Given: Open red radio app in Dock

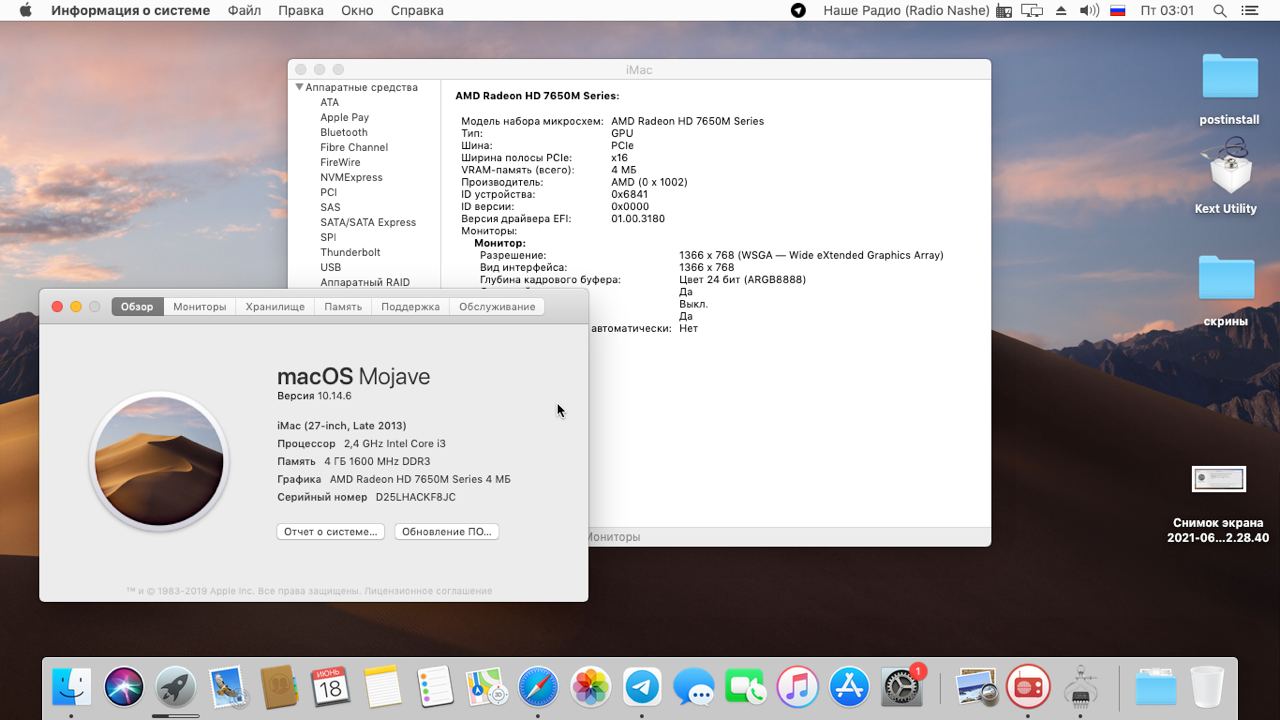Looking at the screenshot, I should pyautogui.click(x=1028, y=687).
